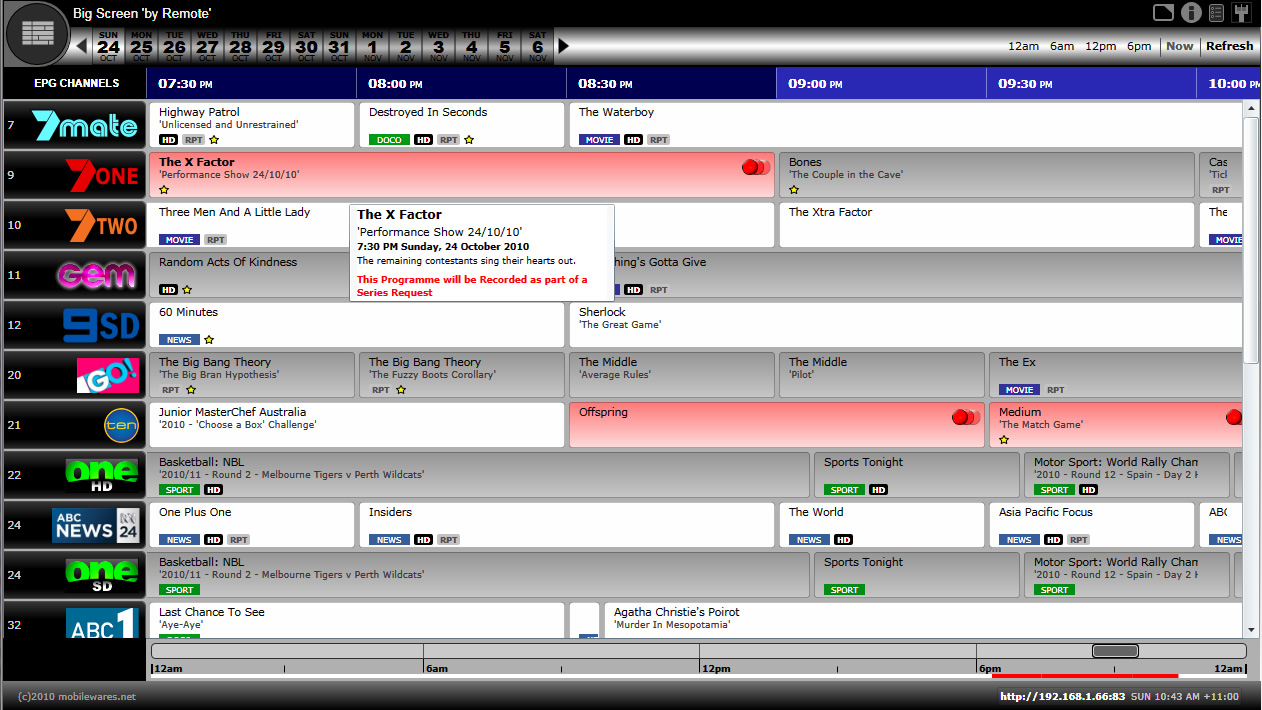
Task: Click the 6am marker on bottom timeline
Action: click(437, 669)
